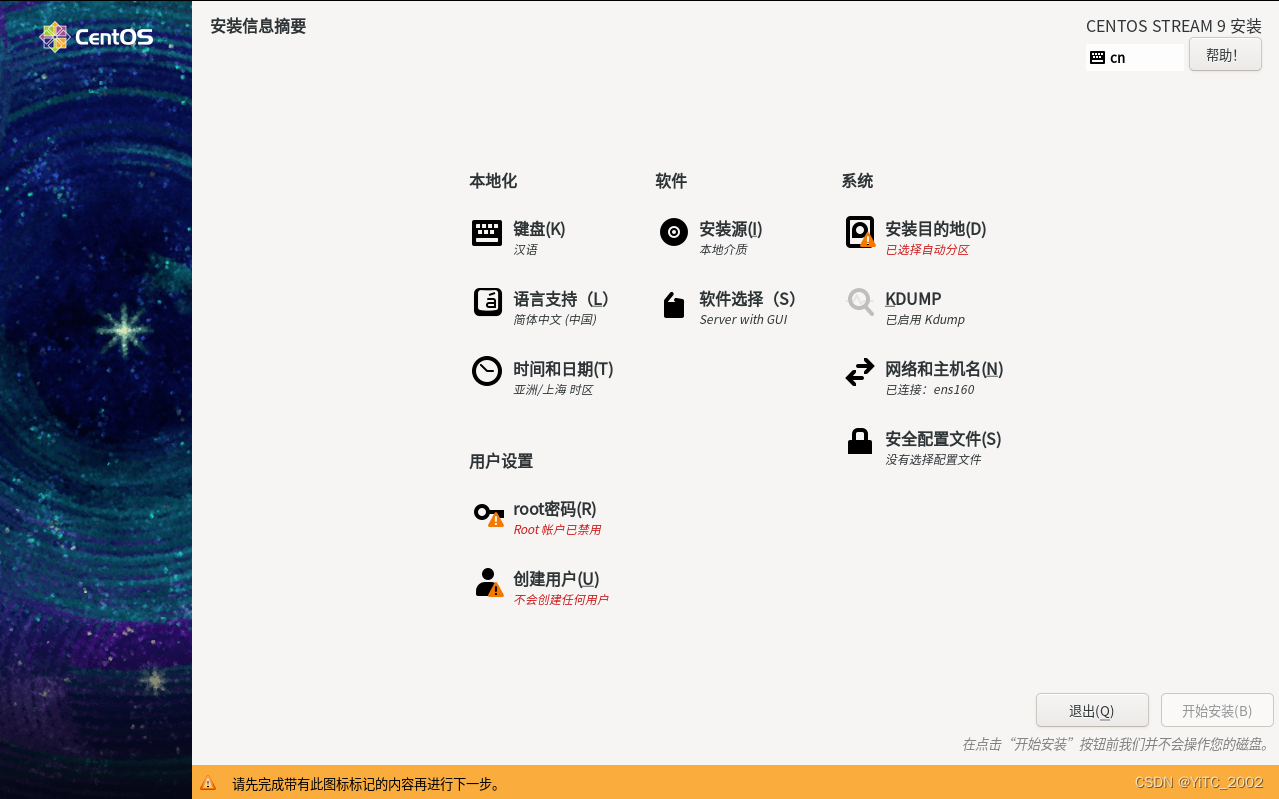Click the 'Root 帐户已禁用' status text
The image size is (1279, 799).
click(x=557, y=530)
